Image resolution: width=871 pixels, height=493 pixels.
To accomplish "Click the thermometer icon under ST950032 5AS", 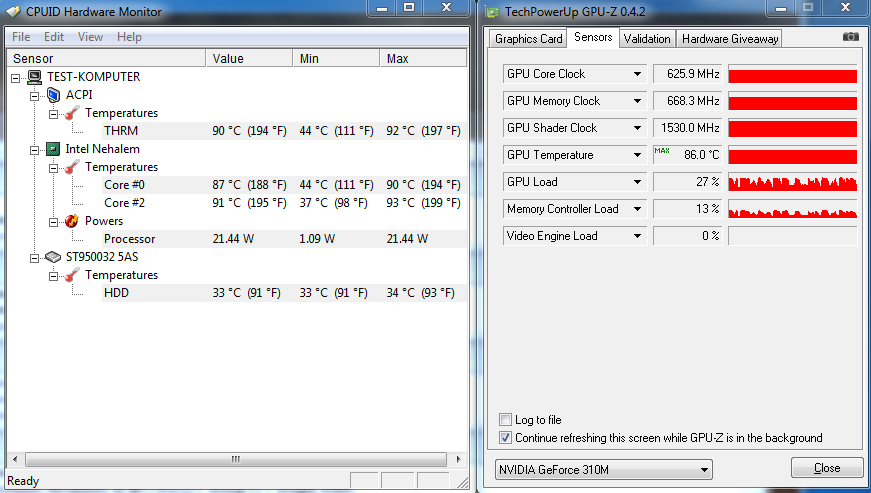I will pos(72,275).
